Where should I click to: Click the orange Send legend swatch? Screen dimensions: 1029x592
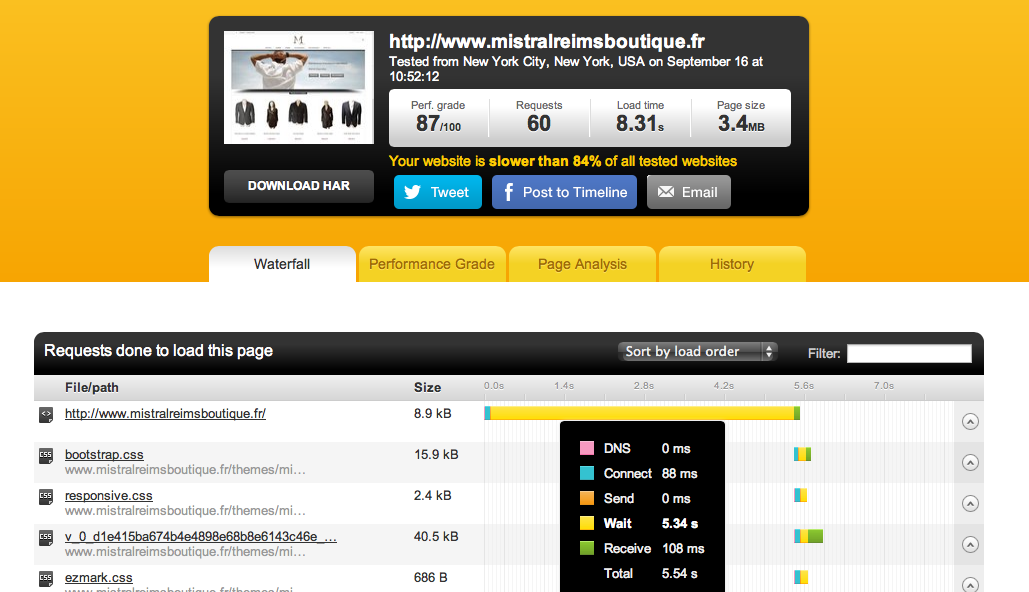[587, 498]
